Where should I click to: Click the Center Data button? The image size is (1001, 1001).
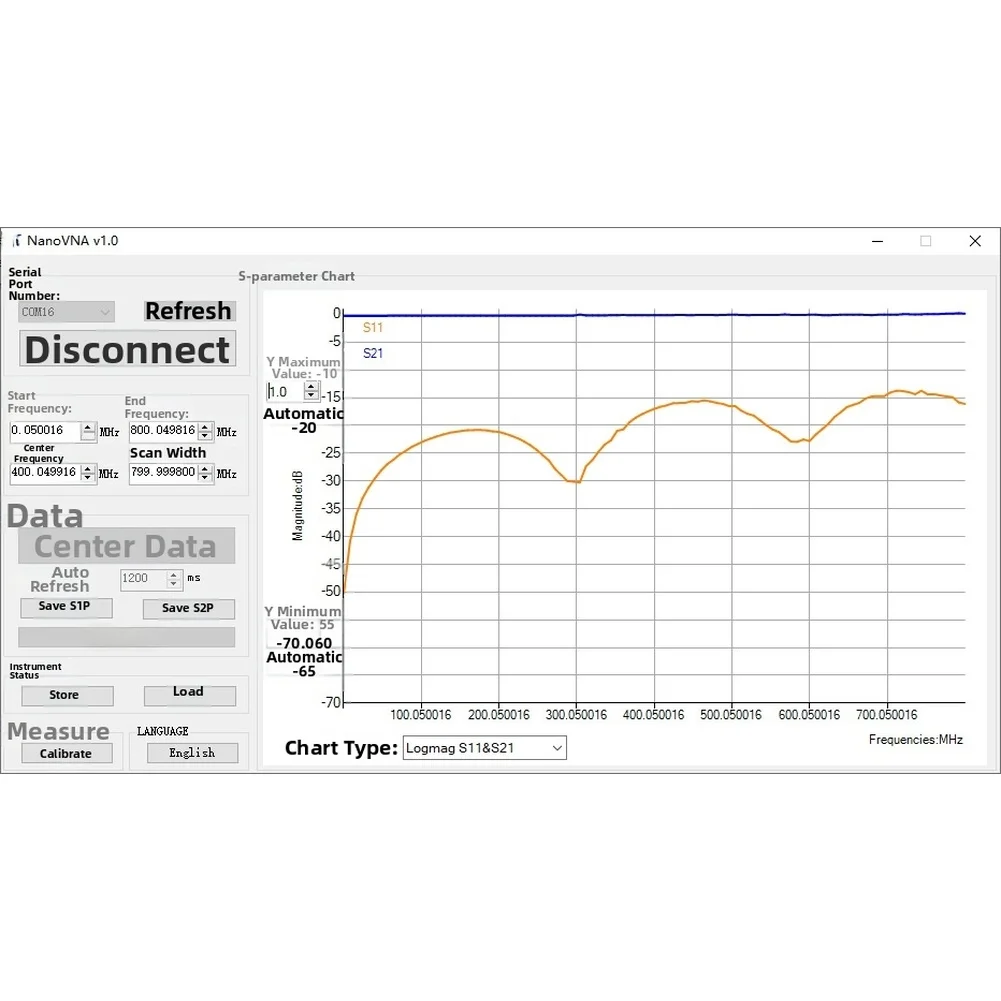point(126,546)
